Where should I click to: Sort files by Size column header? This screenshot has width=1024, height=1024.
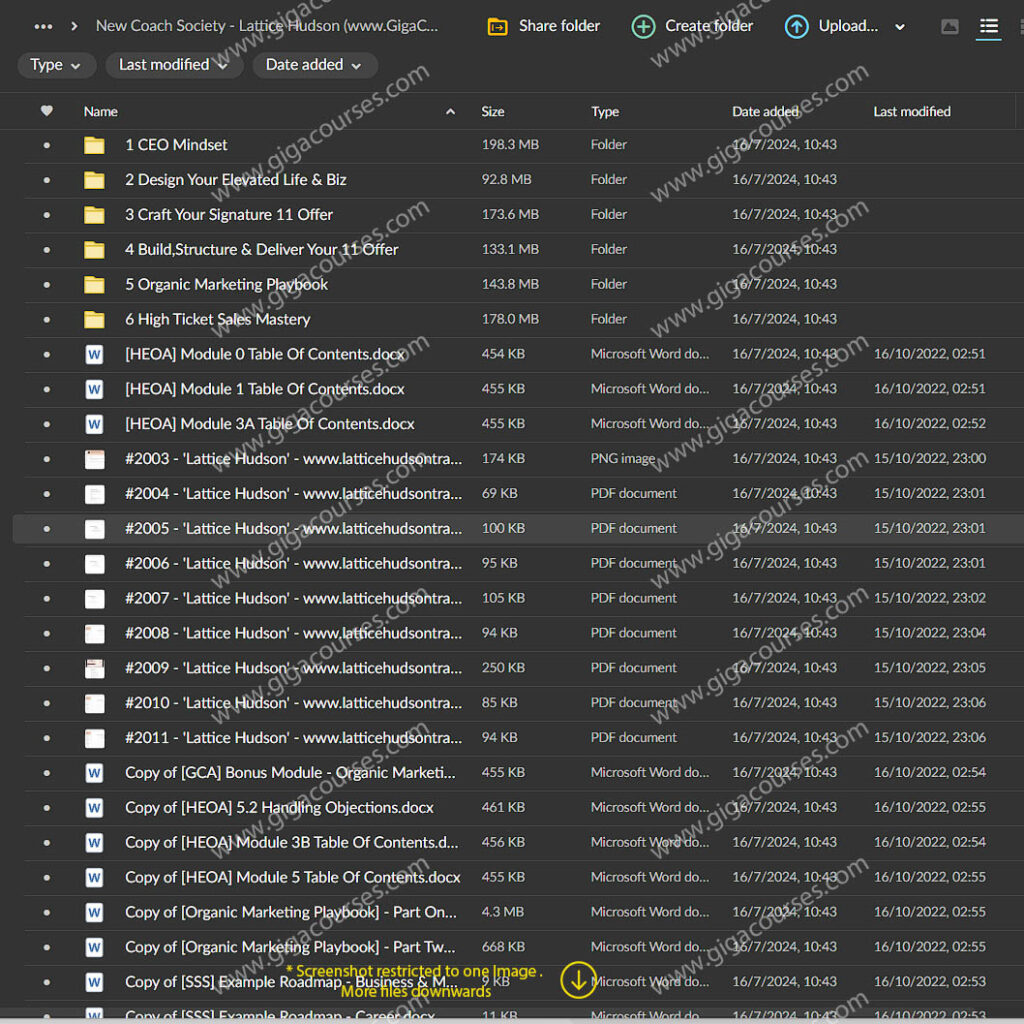(493, 112)
